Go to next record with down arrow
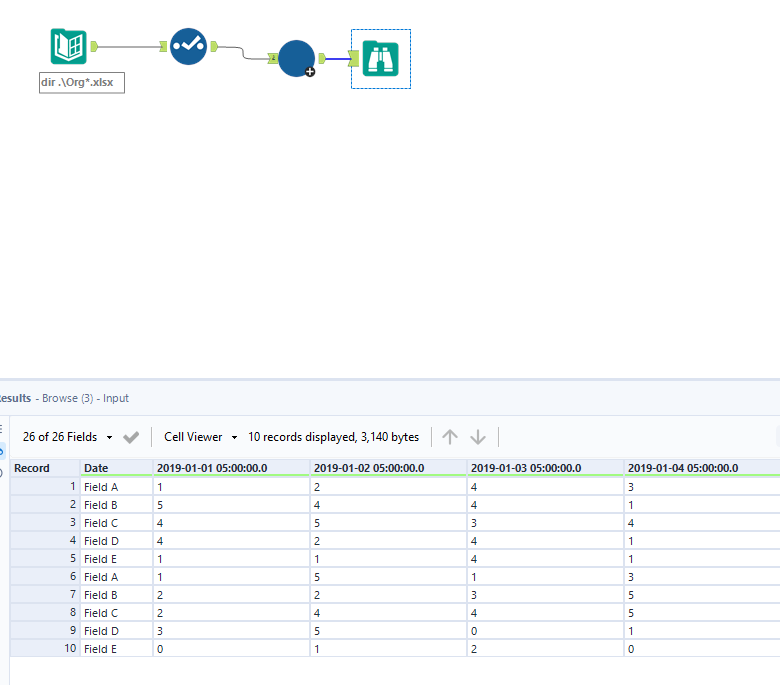 [478, 437]
